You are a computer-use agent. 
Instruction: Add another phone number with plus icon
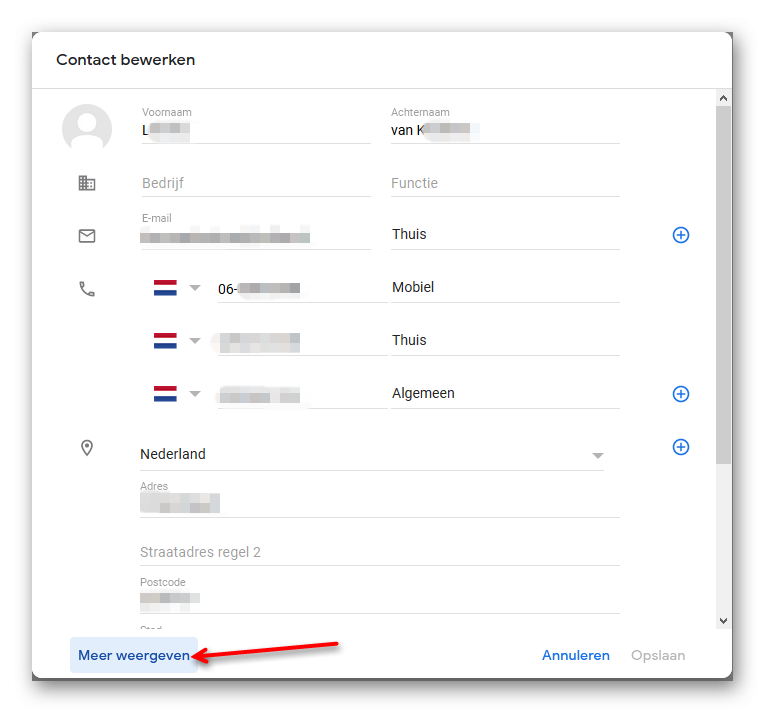681,394
